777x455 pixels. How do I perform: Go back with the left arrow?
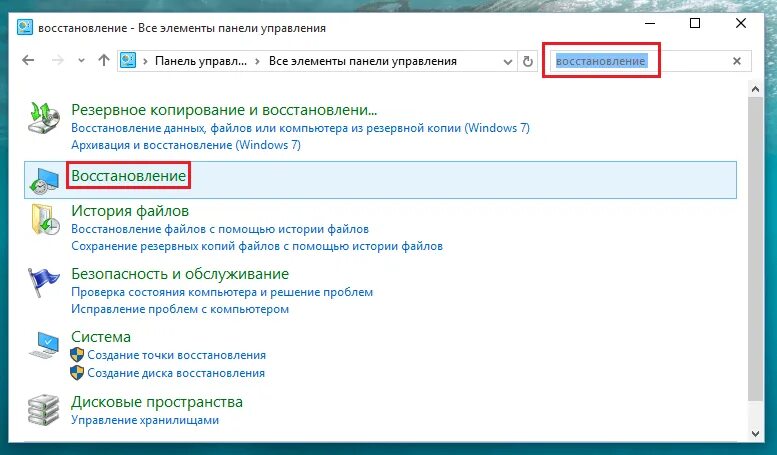(x=28, y=60)
